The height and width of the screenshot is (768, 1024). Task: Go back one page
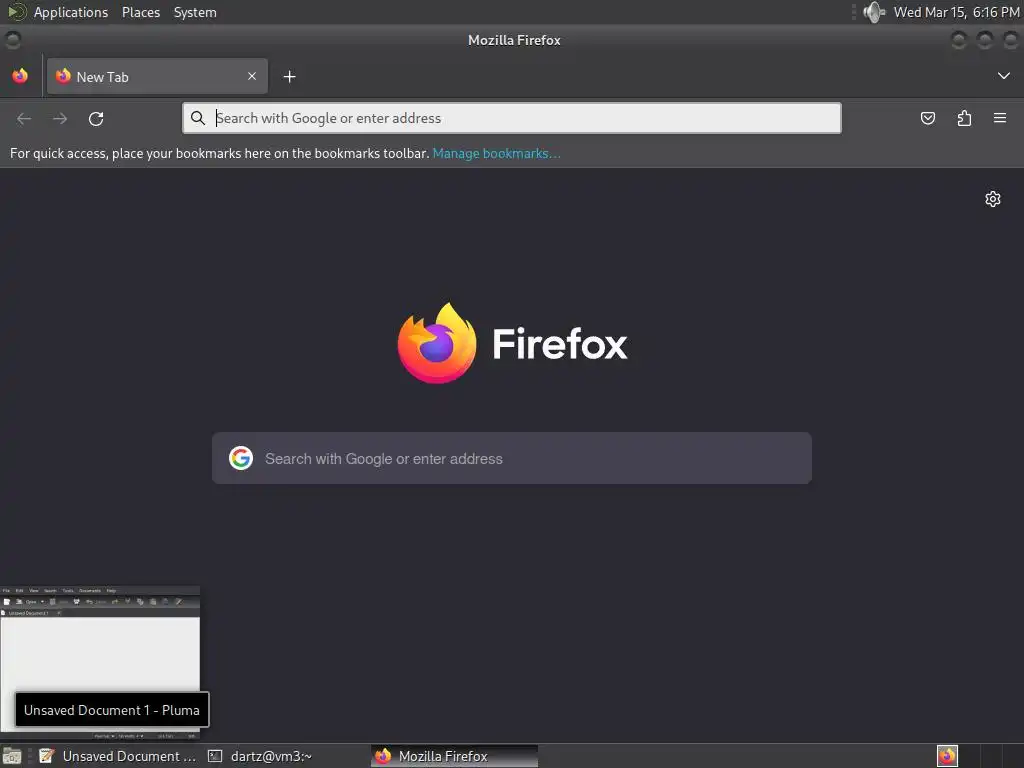(x=24, y=118)
